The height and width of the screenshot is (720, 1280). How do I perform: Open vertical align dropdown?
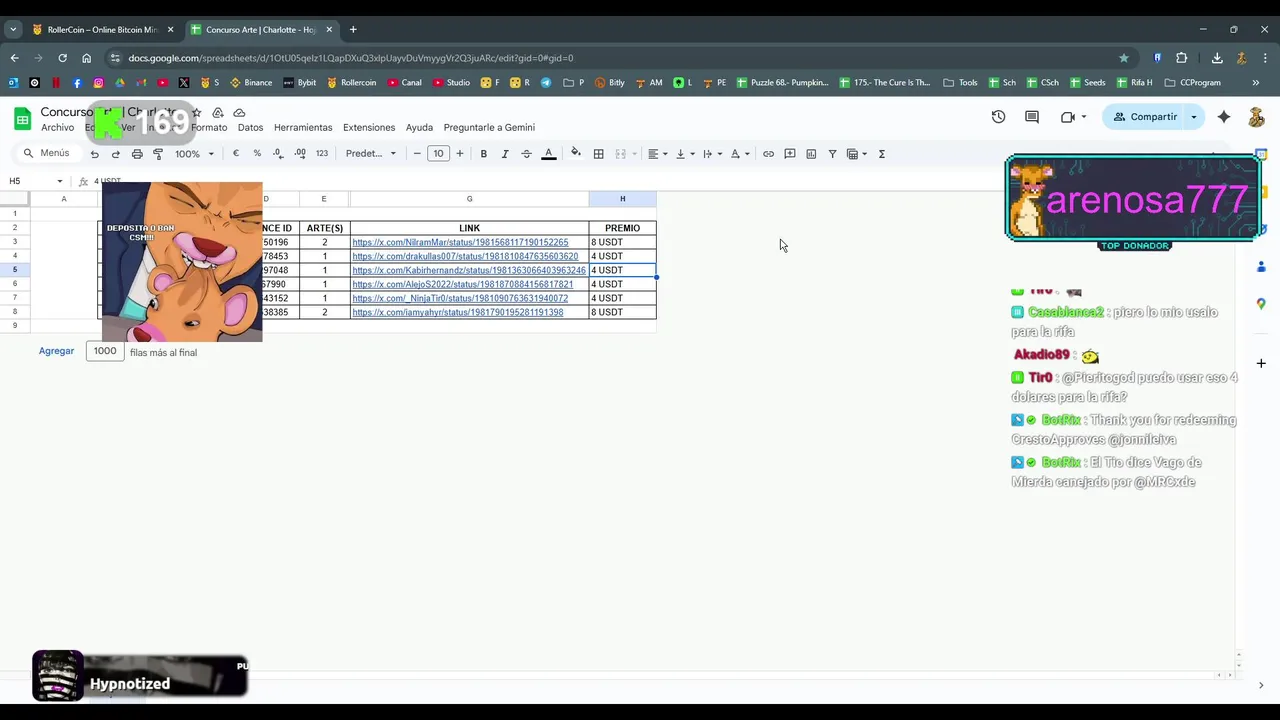[x=685, y=154]
